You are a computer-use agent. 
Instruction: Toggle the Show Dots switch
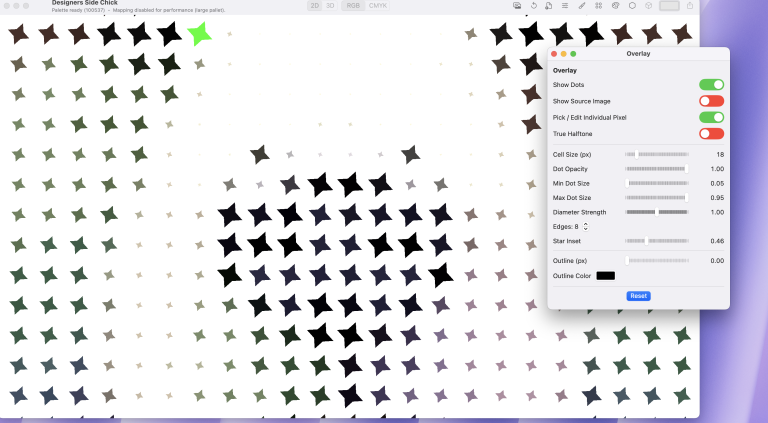(x=711, y=85)
